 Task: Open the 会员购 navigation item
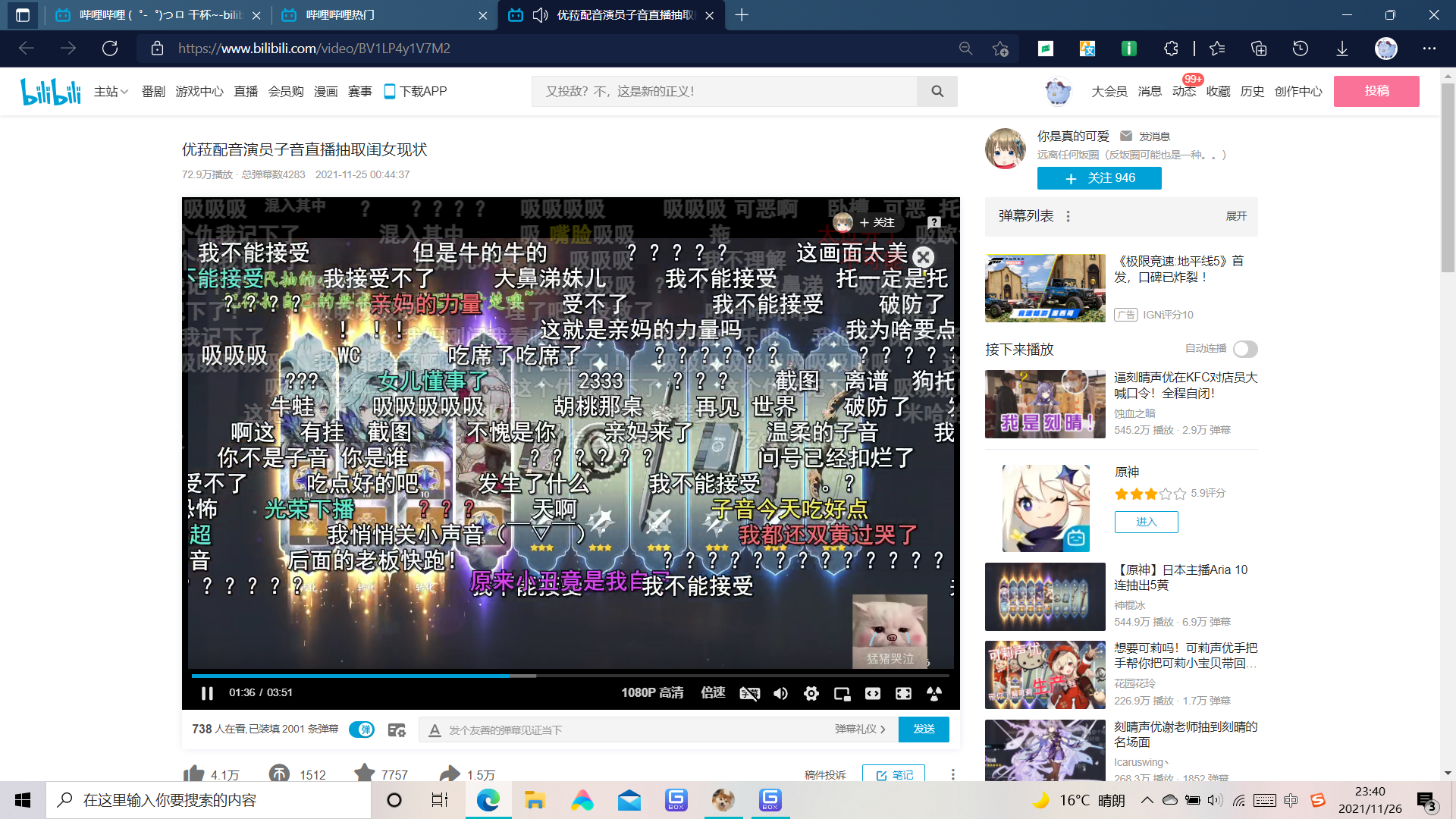tap(286, 91)
